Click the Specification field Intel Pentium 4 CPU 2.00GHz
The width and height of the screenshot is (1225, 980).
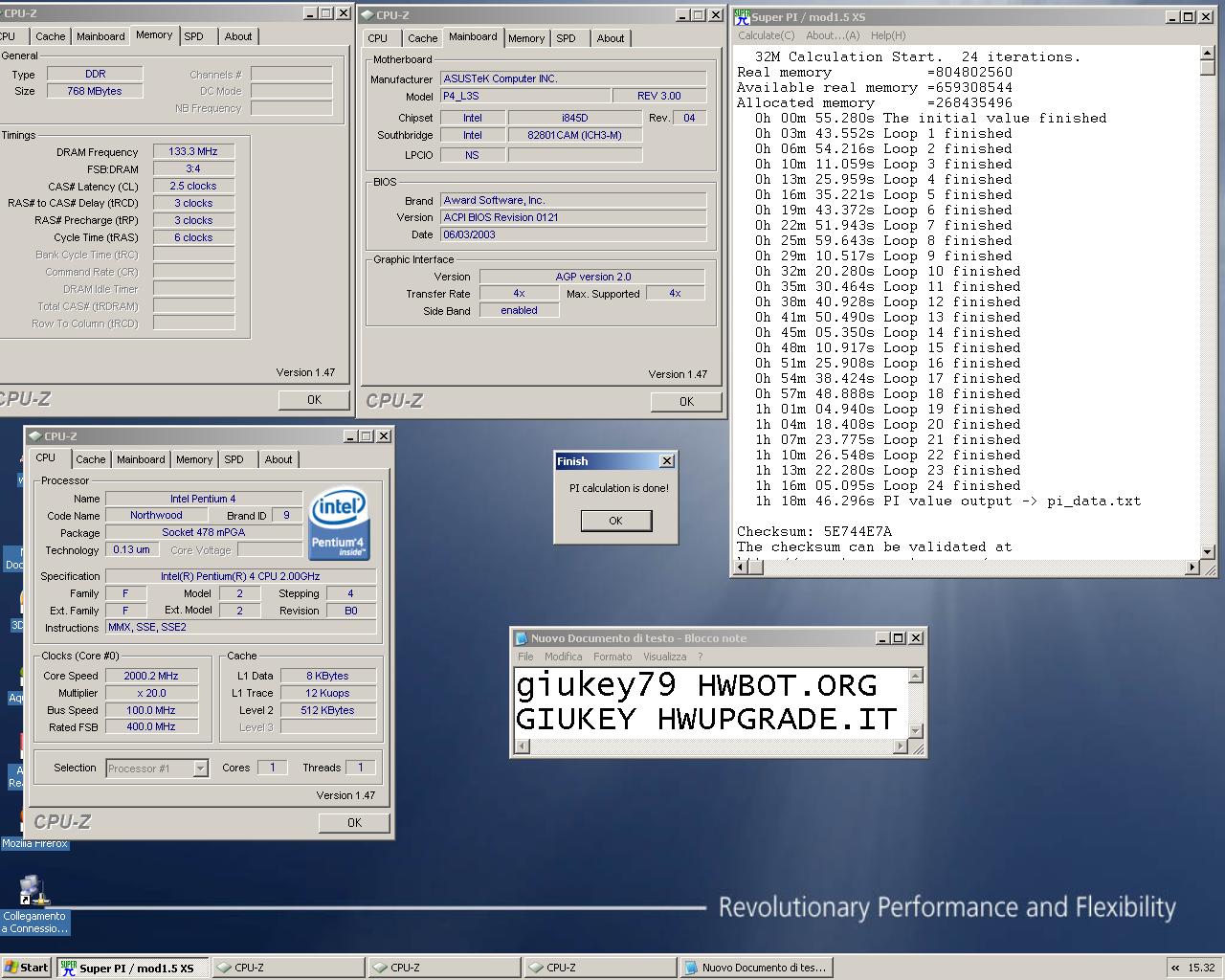[240, 576]
